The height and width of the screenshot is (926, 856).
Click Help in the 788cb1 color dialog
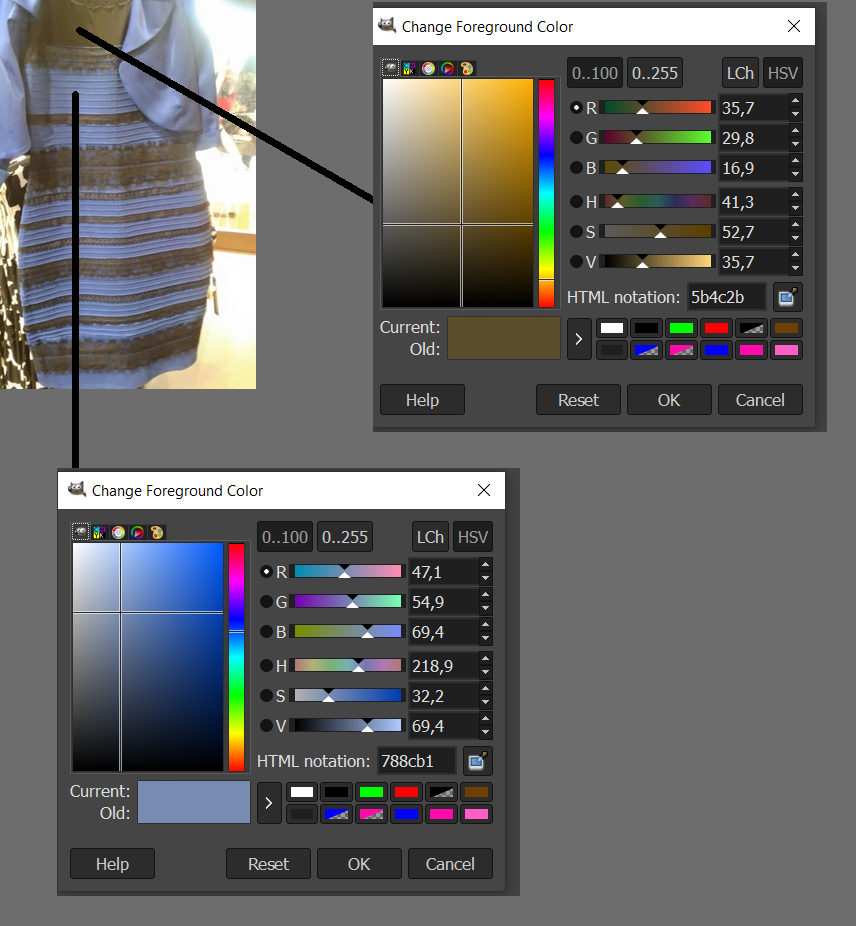(x=112, y=864)
